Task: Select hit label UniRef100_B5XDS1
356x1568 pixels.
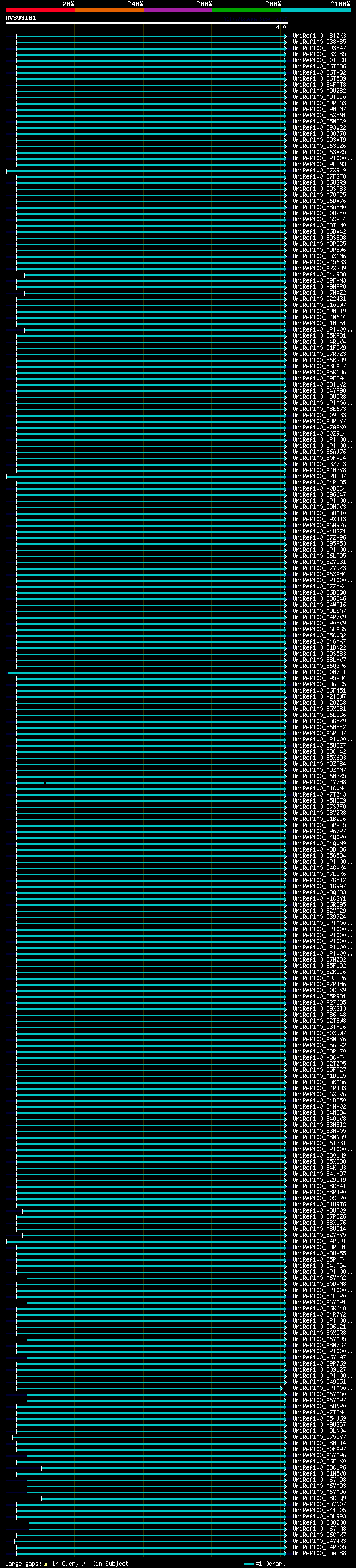Action: point(319,709)
